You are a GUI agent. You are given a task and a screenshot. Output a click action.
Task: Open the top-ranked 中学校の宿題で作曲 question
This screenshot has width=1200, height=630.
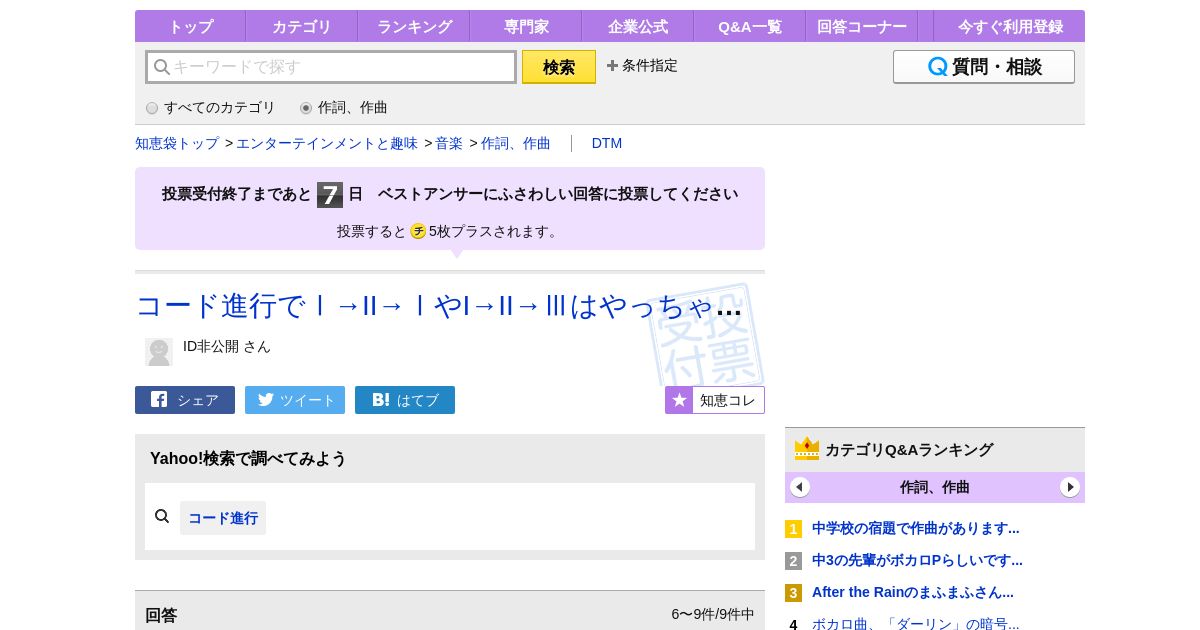pos(915,528)
